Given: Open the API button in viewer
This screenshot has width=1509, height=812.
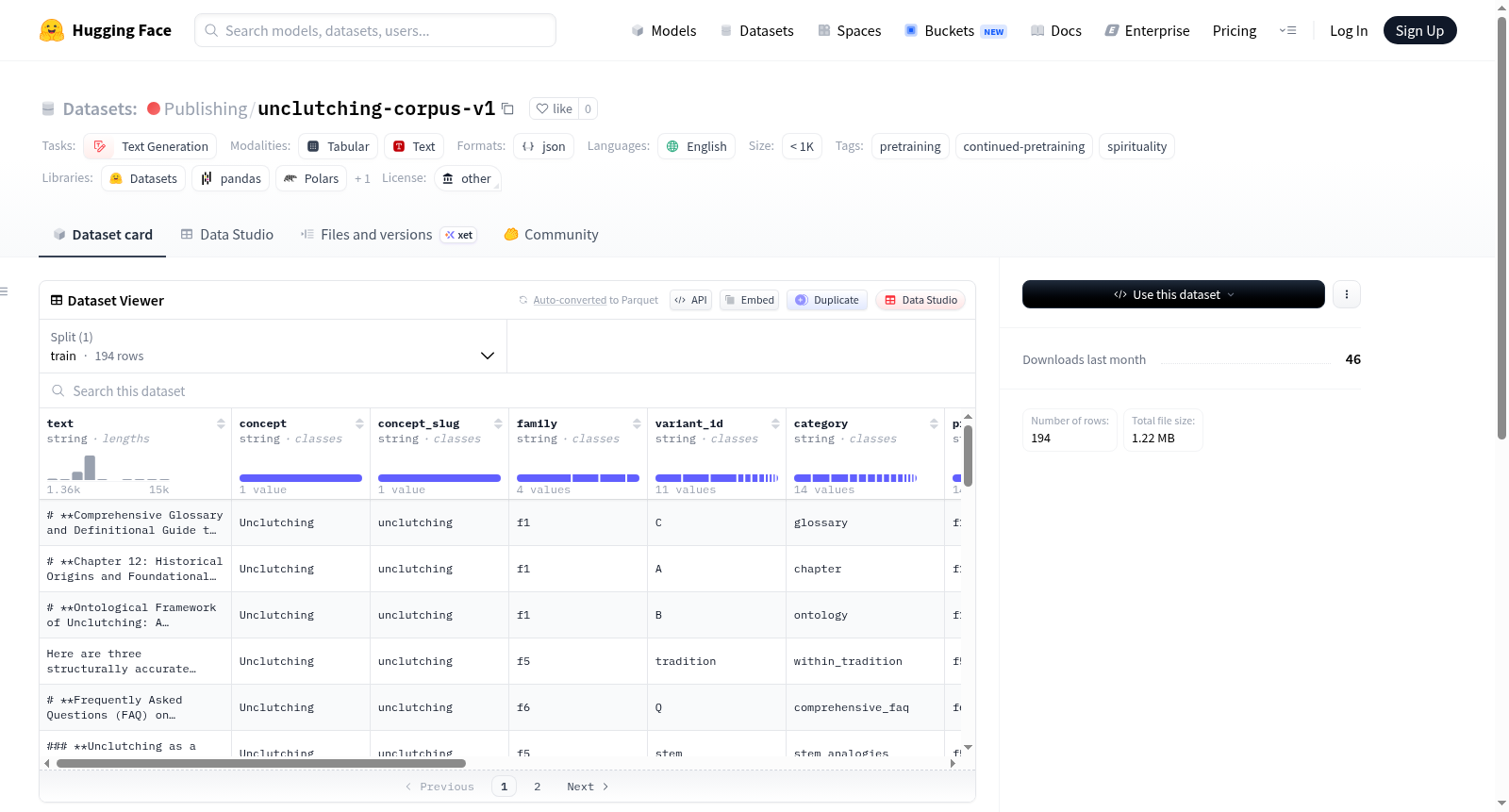Looking at the screenshot, I should (690, 300).
